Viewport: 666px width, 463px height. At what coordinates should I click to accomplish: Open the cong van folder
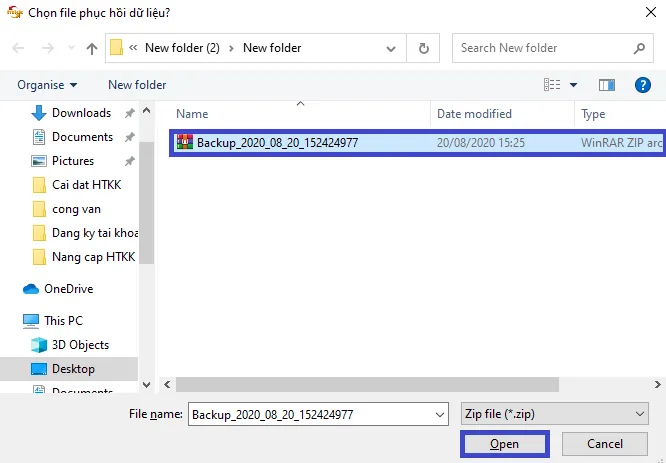67,209
